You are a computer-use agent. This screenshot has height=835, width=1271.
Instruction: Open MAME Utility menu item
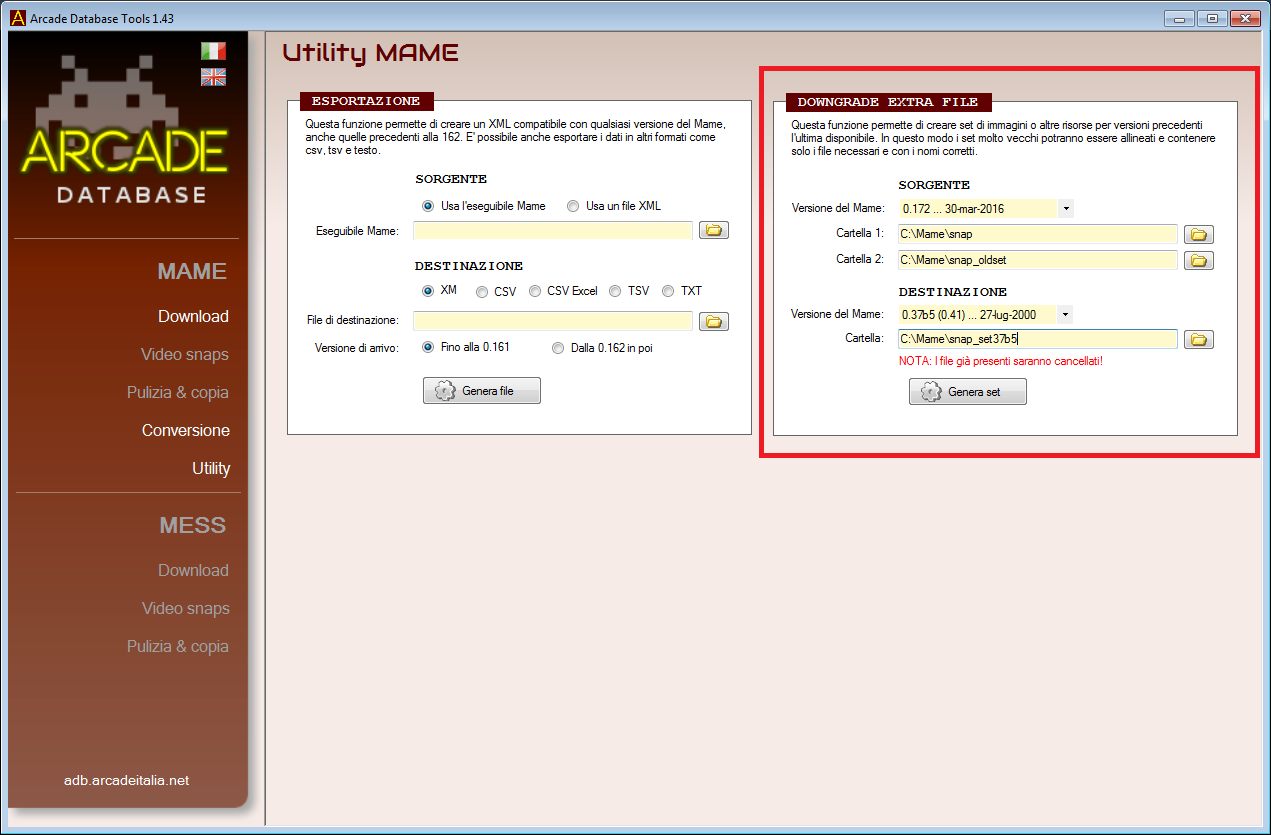point(210,468)
